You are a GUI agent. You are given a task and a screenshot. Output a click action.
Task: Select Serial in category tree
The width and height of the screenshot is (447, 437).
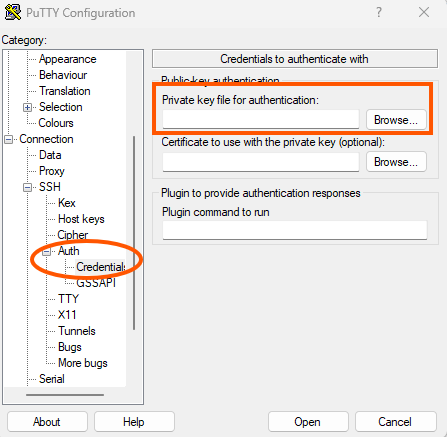click(52, 379)
